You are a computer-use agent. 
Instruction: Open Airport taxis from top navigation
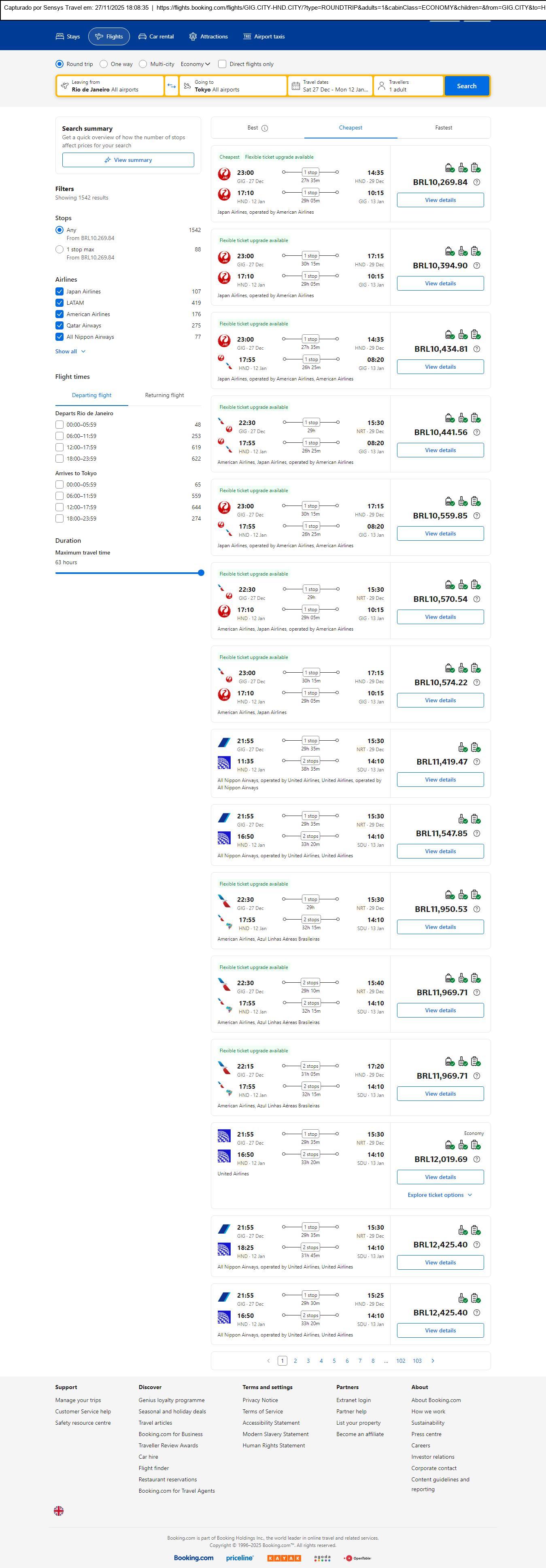263,36
